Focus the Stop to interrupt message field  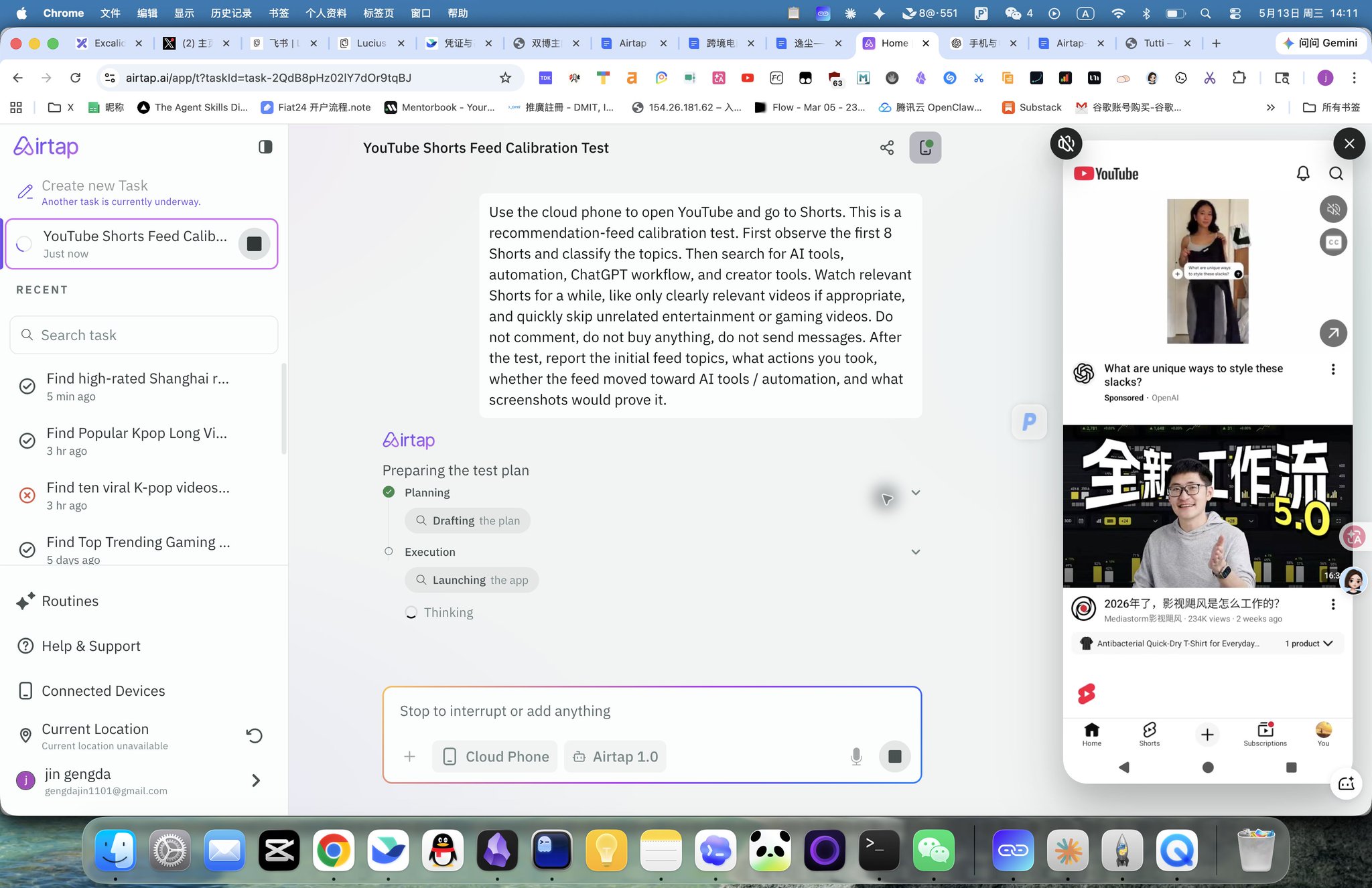652,711
